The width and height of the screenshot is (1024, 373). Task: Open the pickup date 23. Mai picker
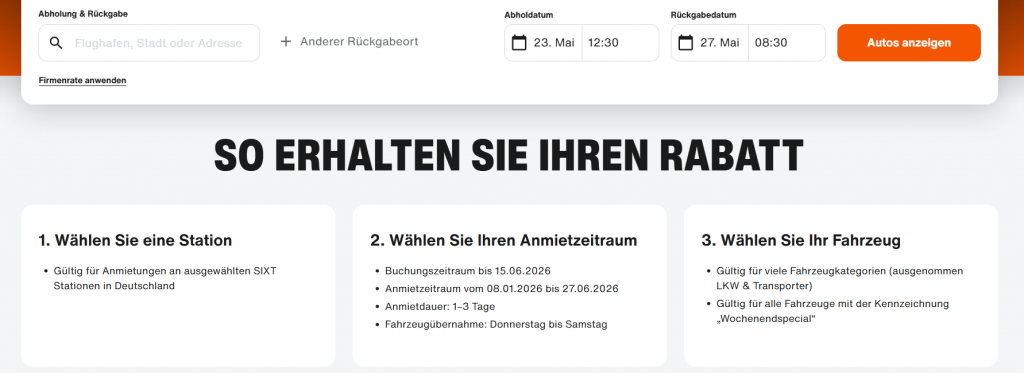543,43
